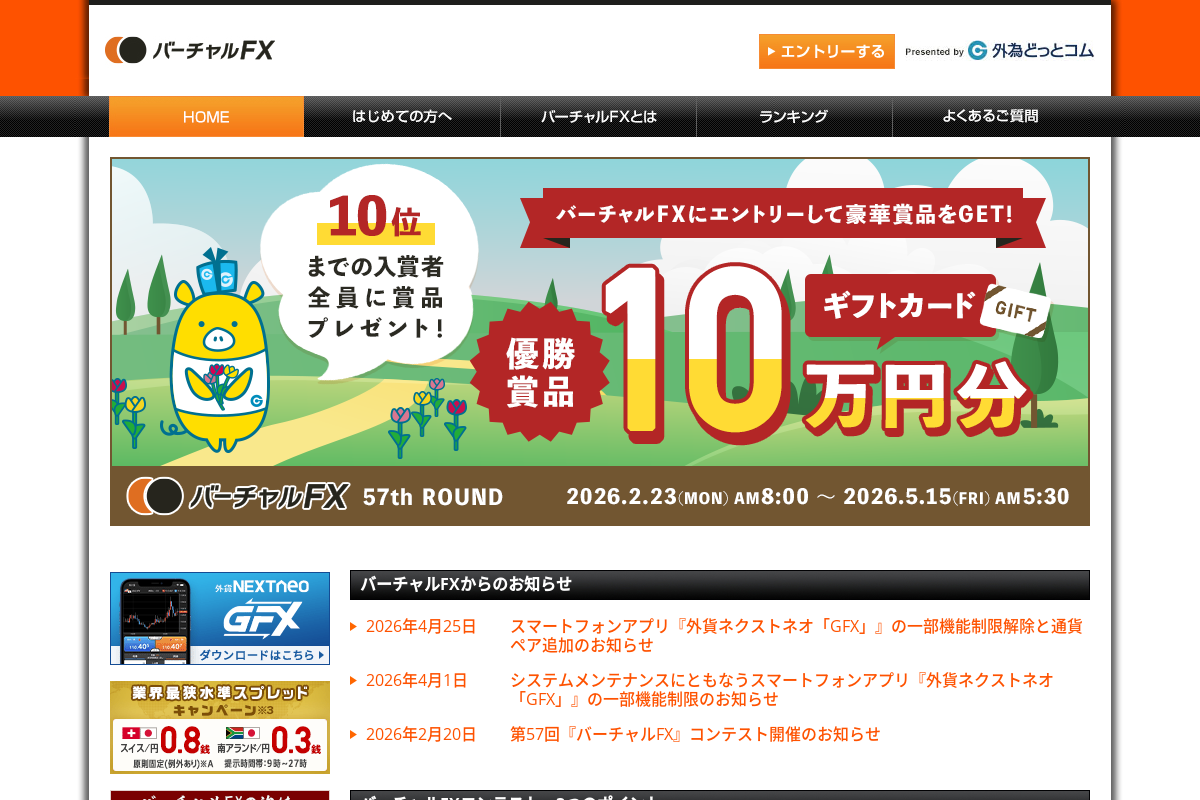Click the date 2026年4月25日
The width and height of the screenshot is (1200, 800).
[x=421, y=627]
